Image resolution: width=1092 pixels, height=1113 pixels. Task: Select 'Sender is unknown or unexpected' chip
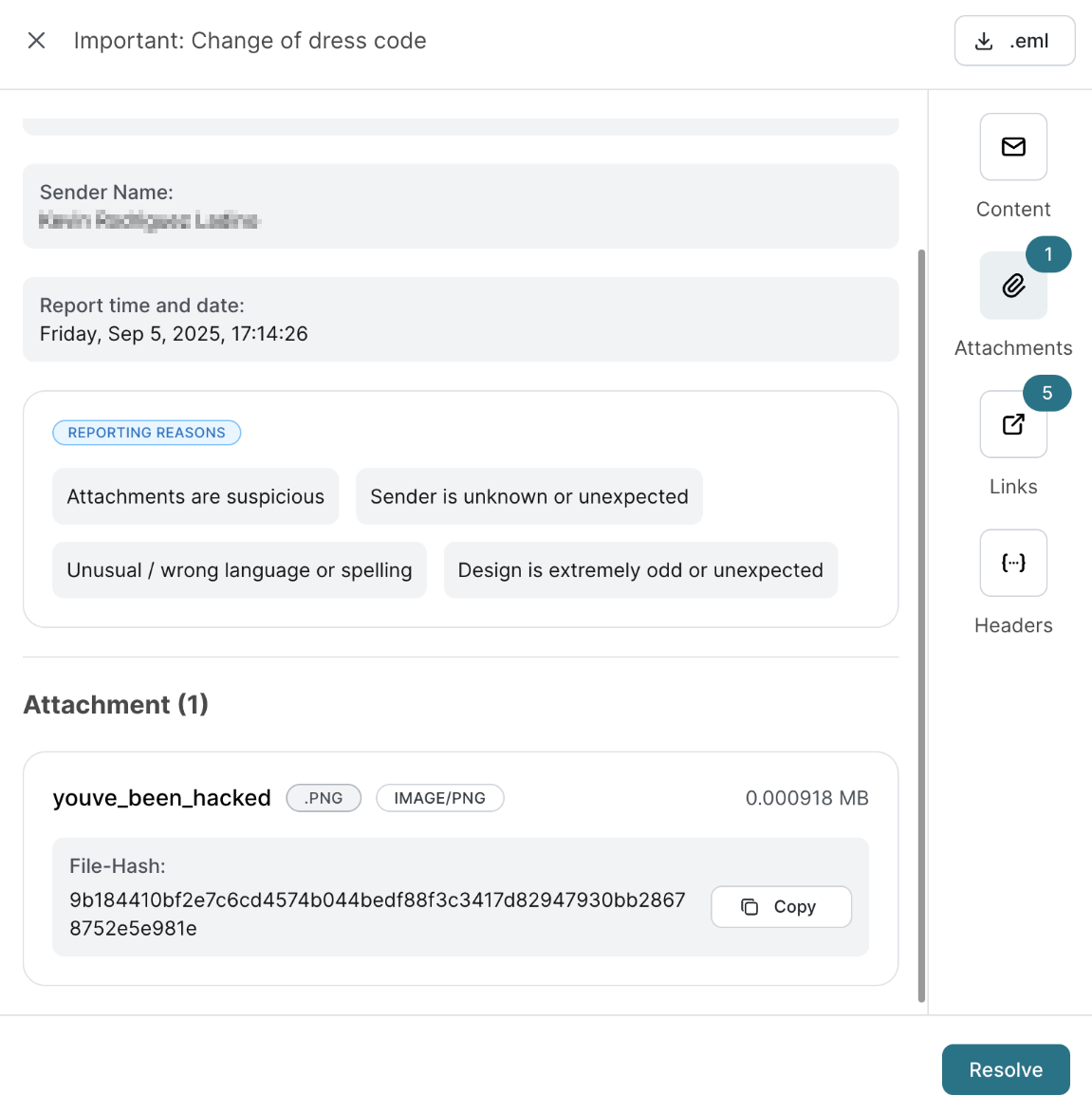pyautogui.click(x=529, y=496)
